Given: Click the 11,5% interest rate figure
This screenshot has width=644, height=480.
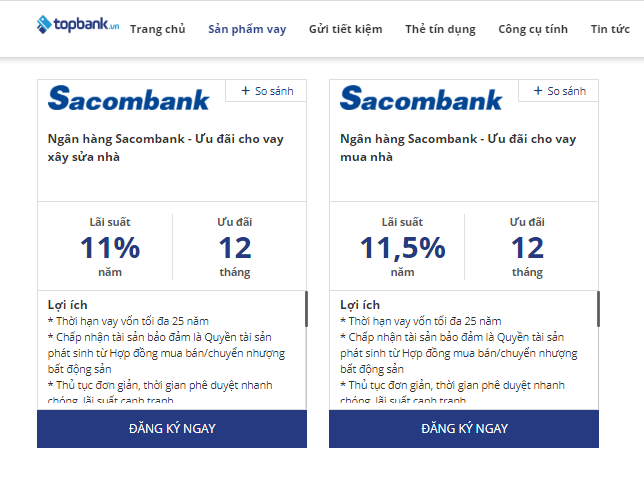Looking at the screenshot, I should click(402, 247).
